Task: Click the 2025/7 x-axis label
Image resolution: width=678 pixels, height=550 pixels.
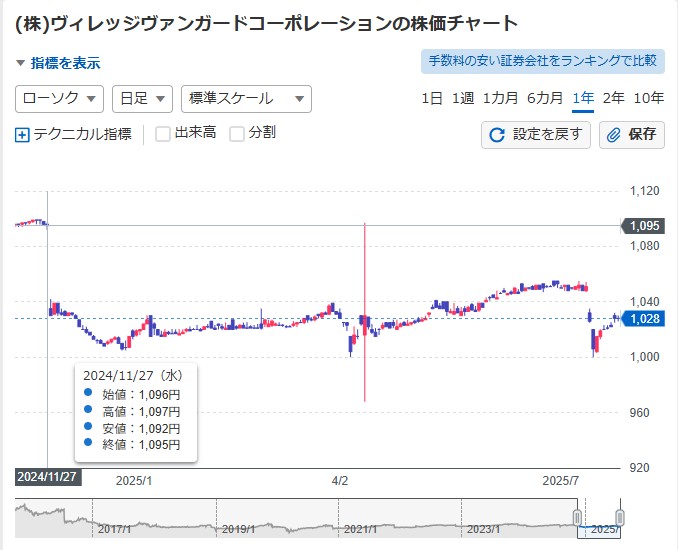Action: coord(561,481)
